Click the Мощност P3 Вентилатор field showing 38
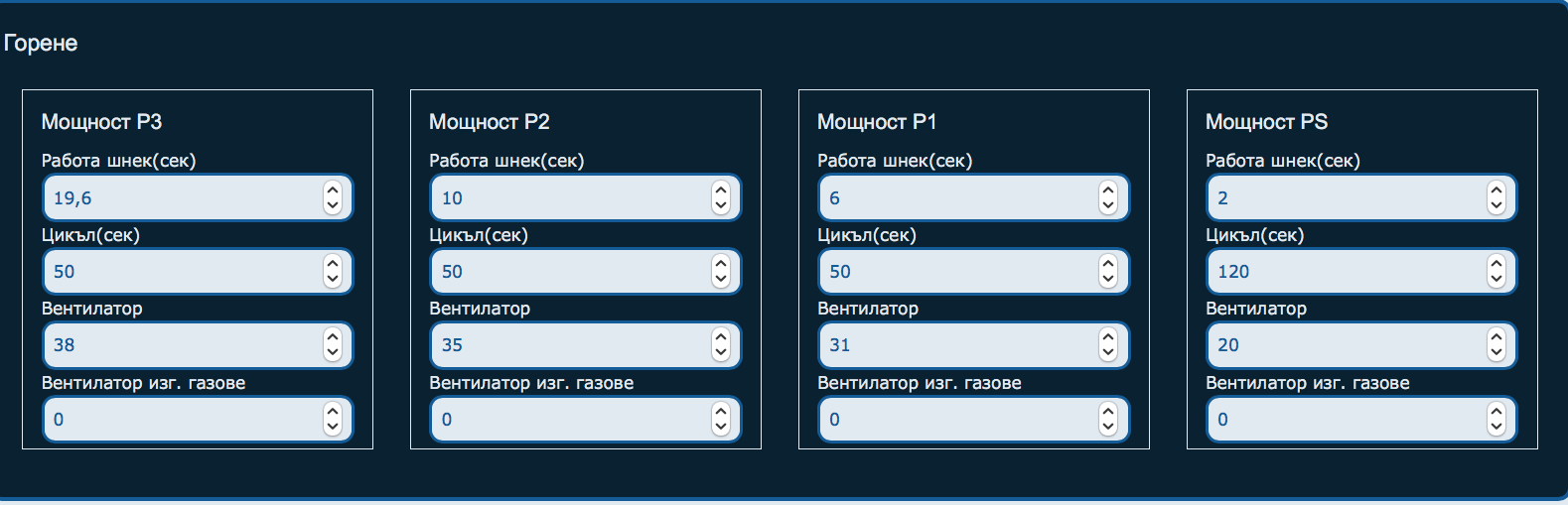The width and height of the screenshot is (1568, 505). pyautogui.click(x=179, y=345)
